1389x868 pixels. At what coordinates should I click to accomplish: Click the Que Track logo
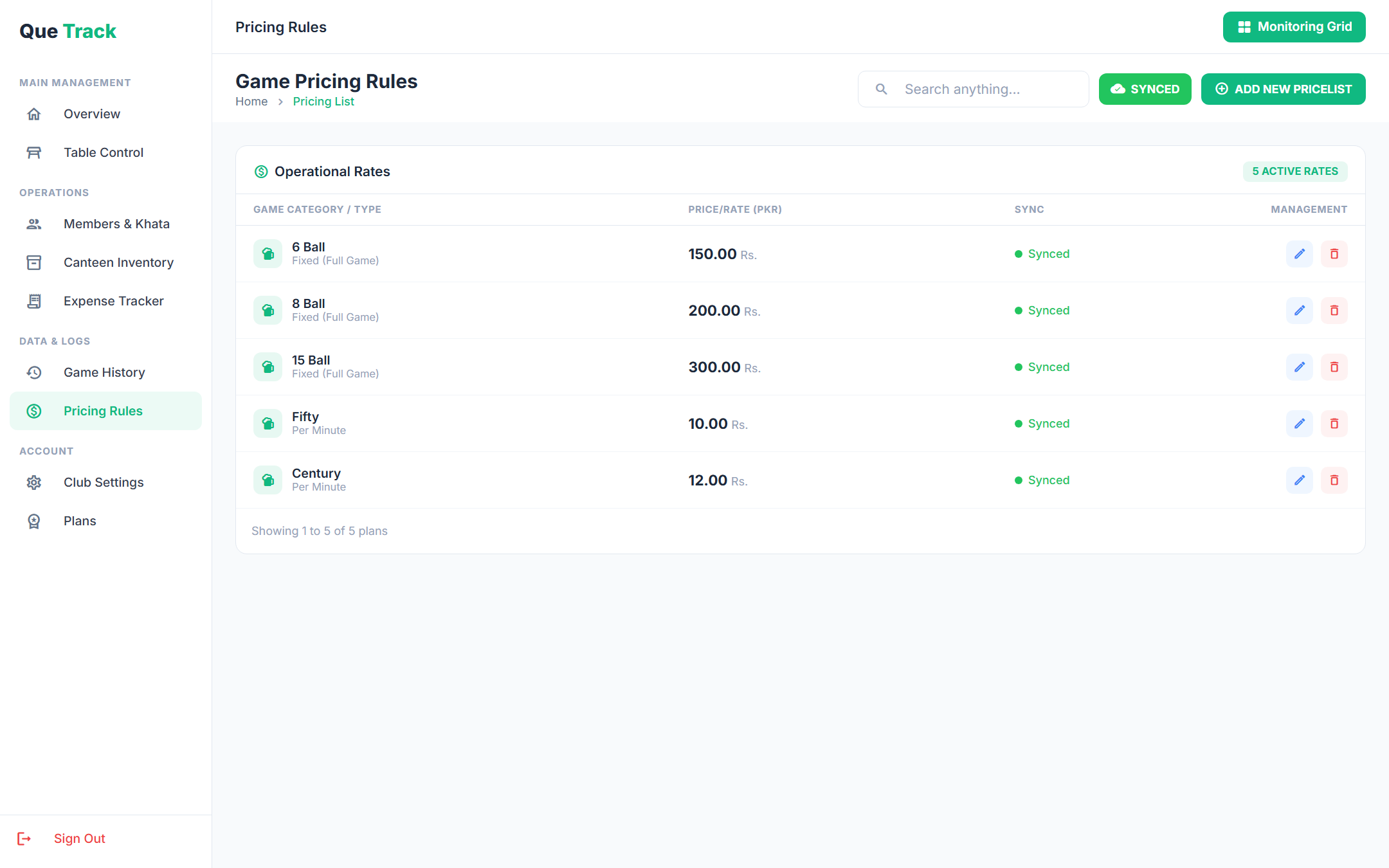click(x=68, y=31)
